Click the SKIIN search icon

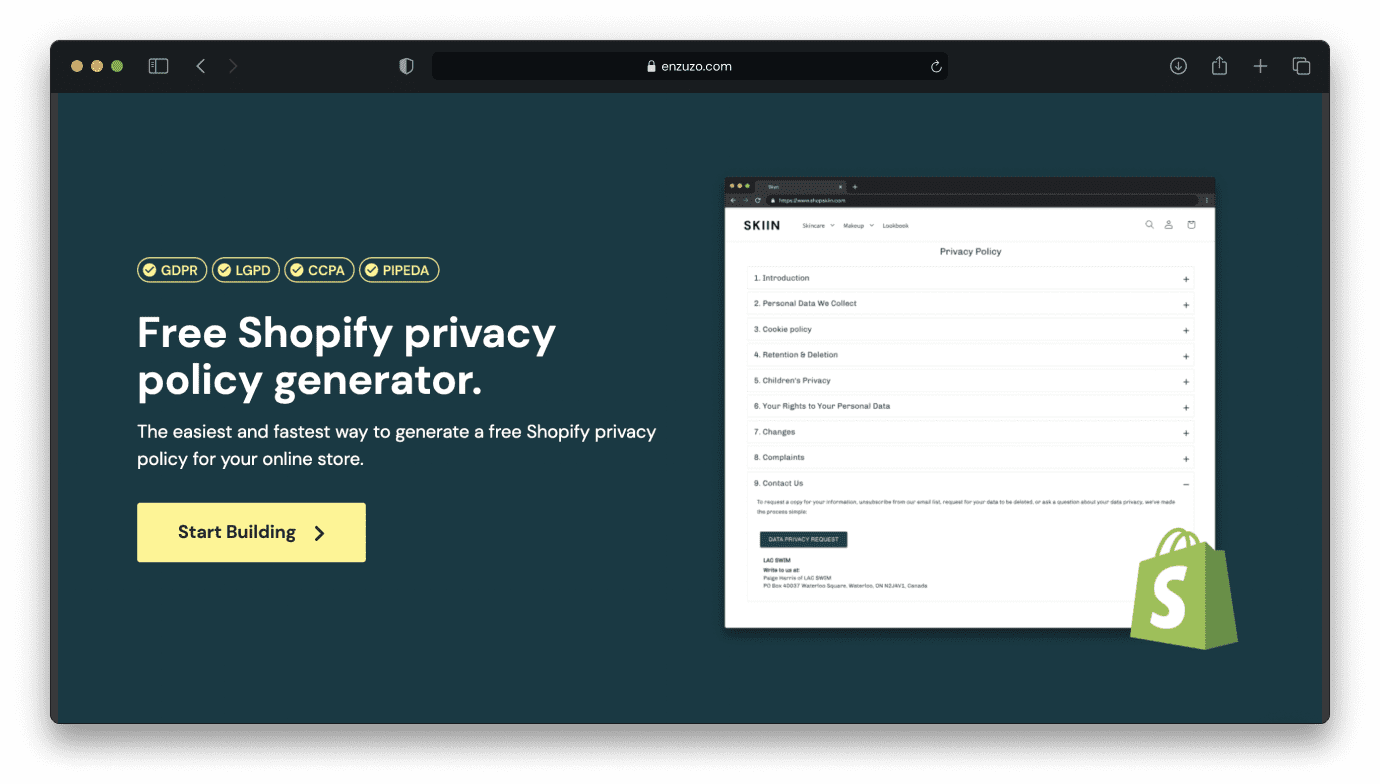[x=1149, y=225]
